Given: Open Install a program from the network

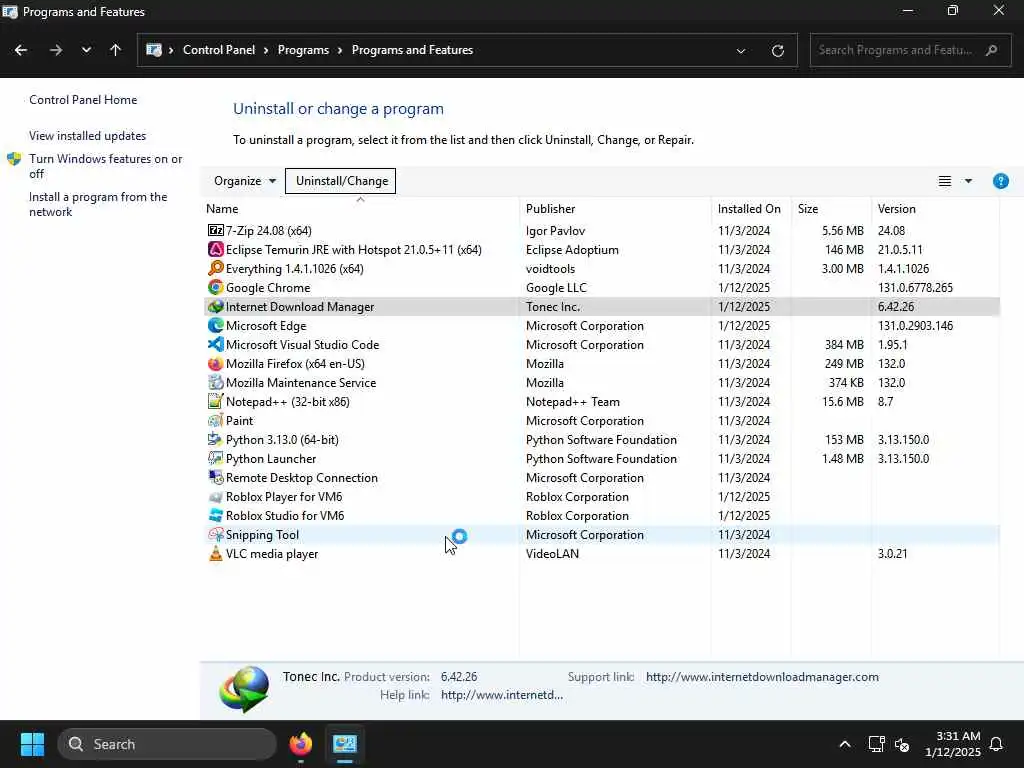Looking at the screenshot, I should click(98, 204).
